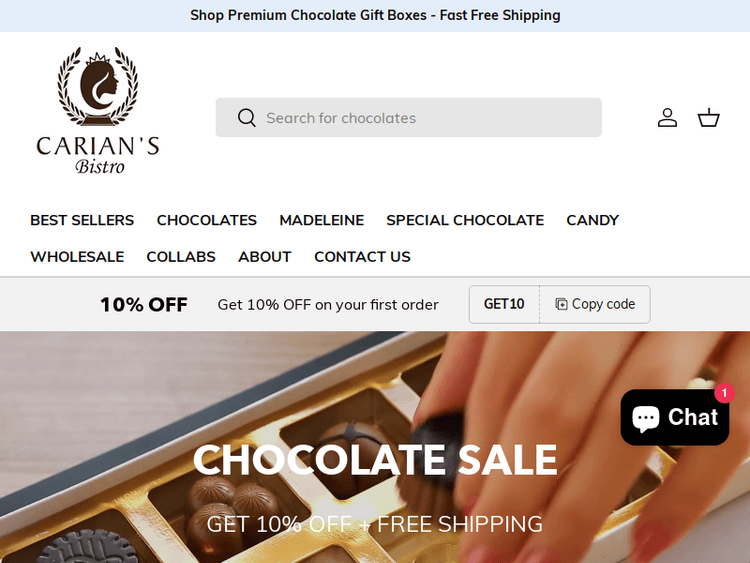This screenshot has width=750, height=563.
Task: Click the free shipping announcement bar
Action: click(x=375, y=16)
